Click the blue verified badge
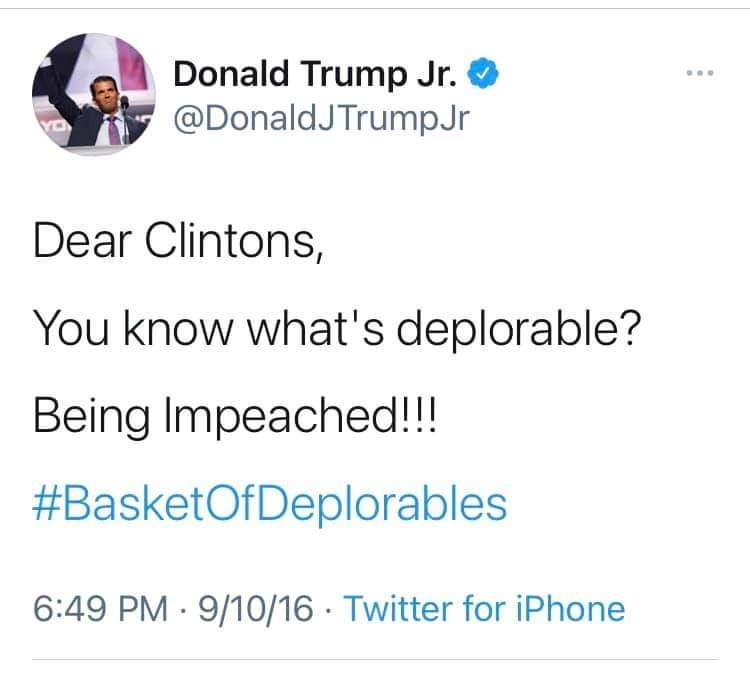 click(483, 73)
